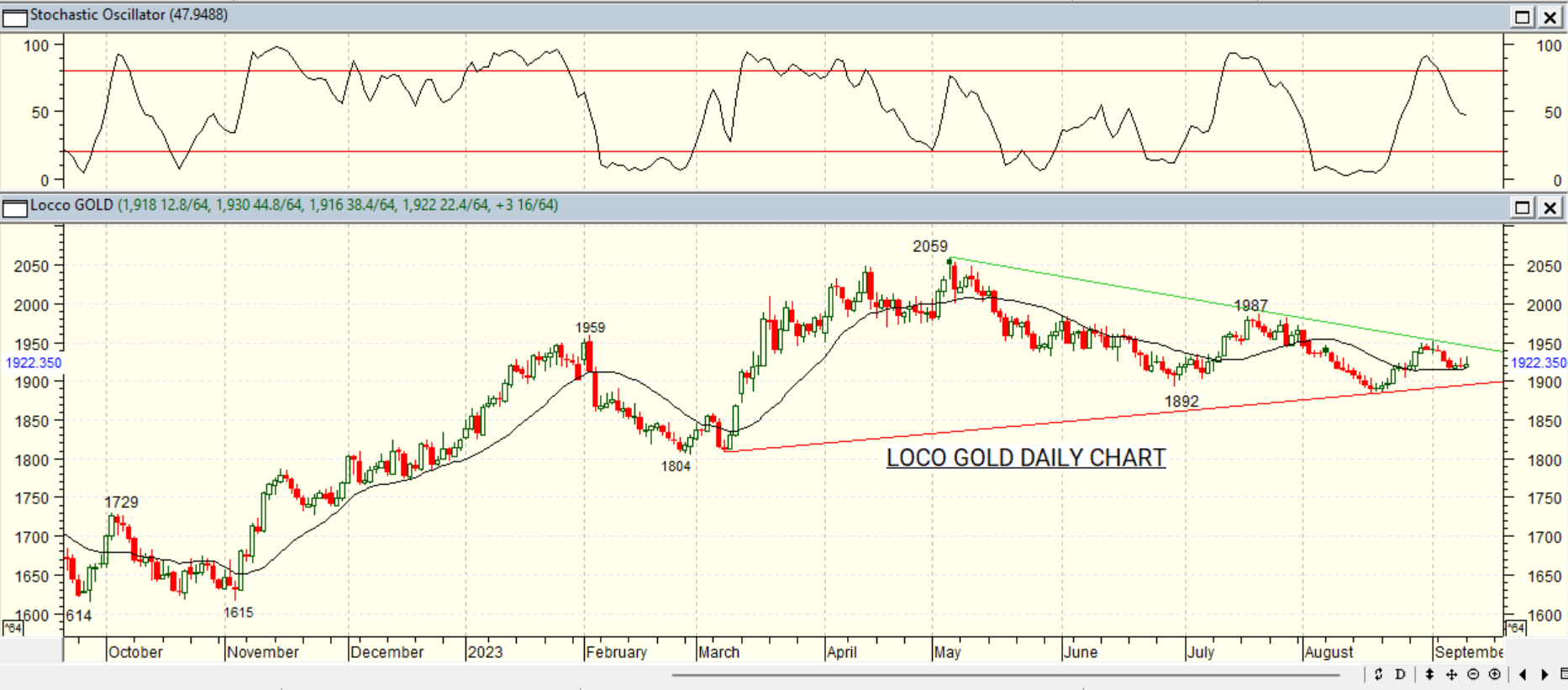Close the Locco GOLD price pane

tap(1550, 208)
